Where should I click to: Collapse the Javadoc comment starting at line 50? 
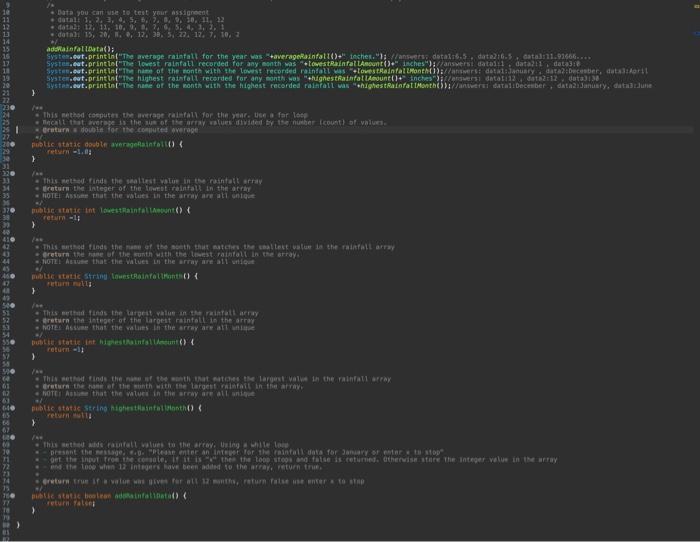pyautogui.click(x=12, y=306)
